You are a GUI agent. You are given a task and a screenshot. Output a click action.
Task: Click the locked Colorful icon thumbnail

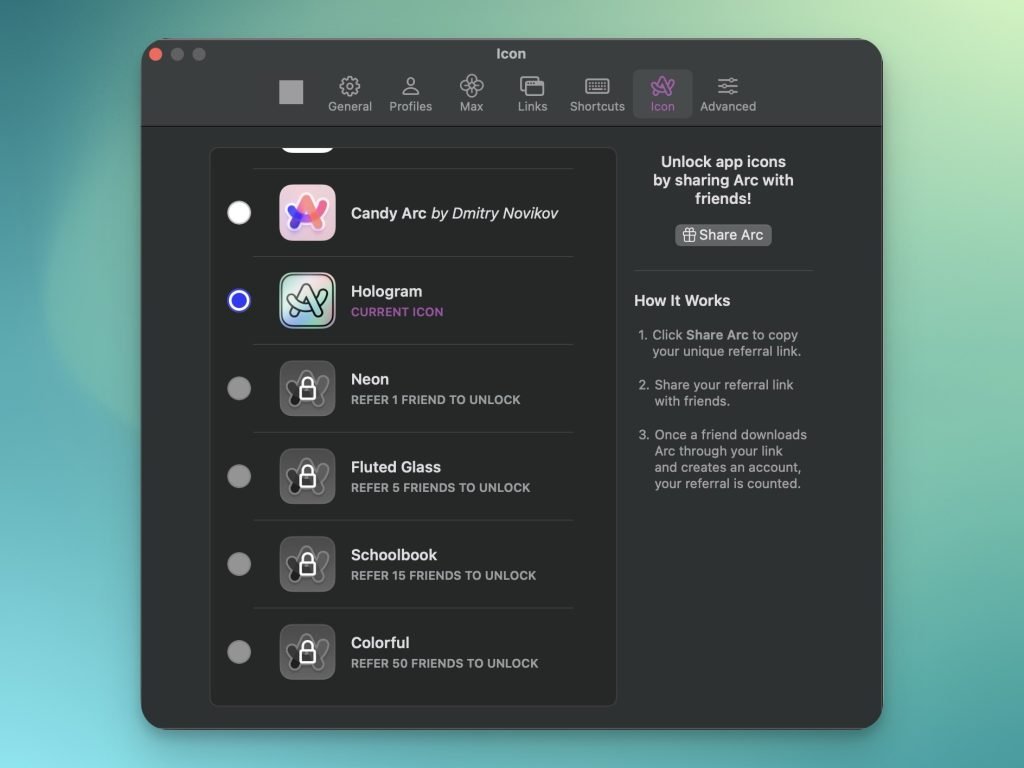[308, 652]
